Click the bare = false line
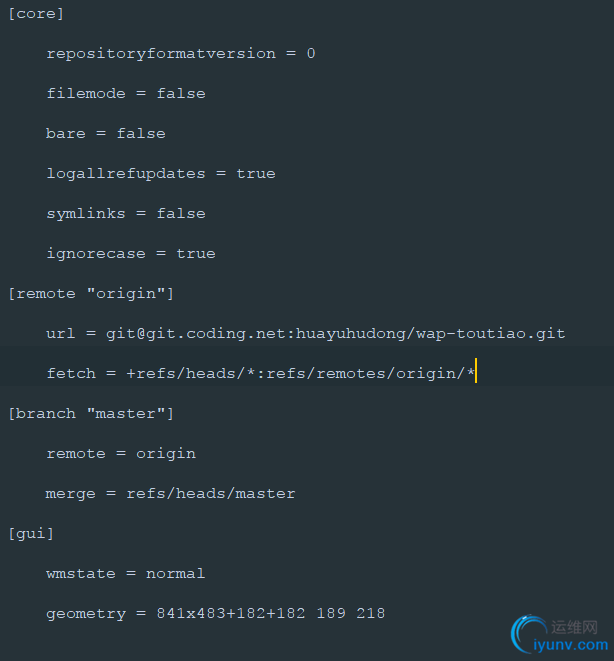Screen dimensions: 614x661 click(106, 133)
